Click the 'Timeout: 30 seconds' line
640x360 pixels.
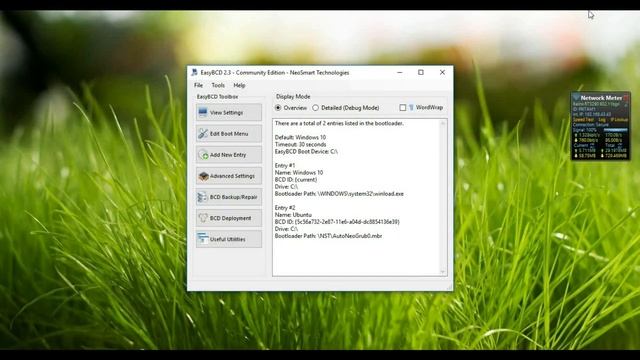click(300, 144)
